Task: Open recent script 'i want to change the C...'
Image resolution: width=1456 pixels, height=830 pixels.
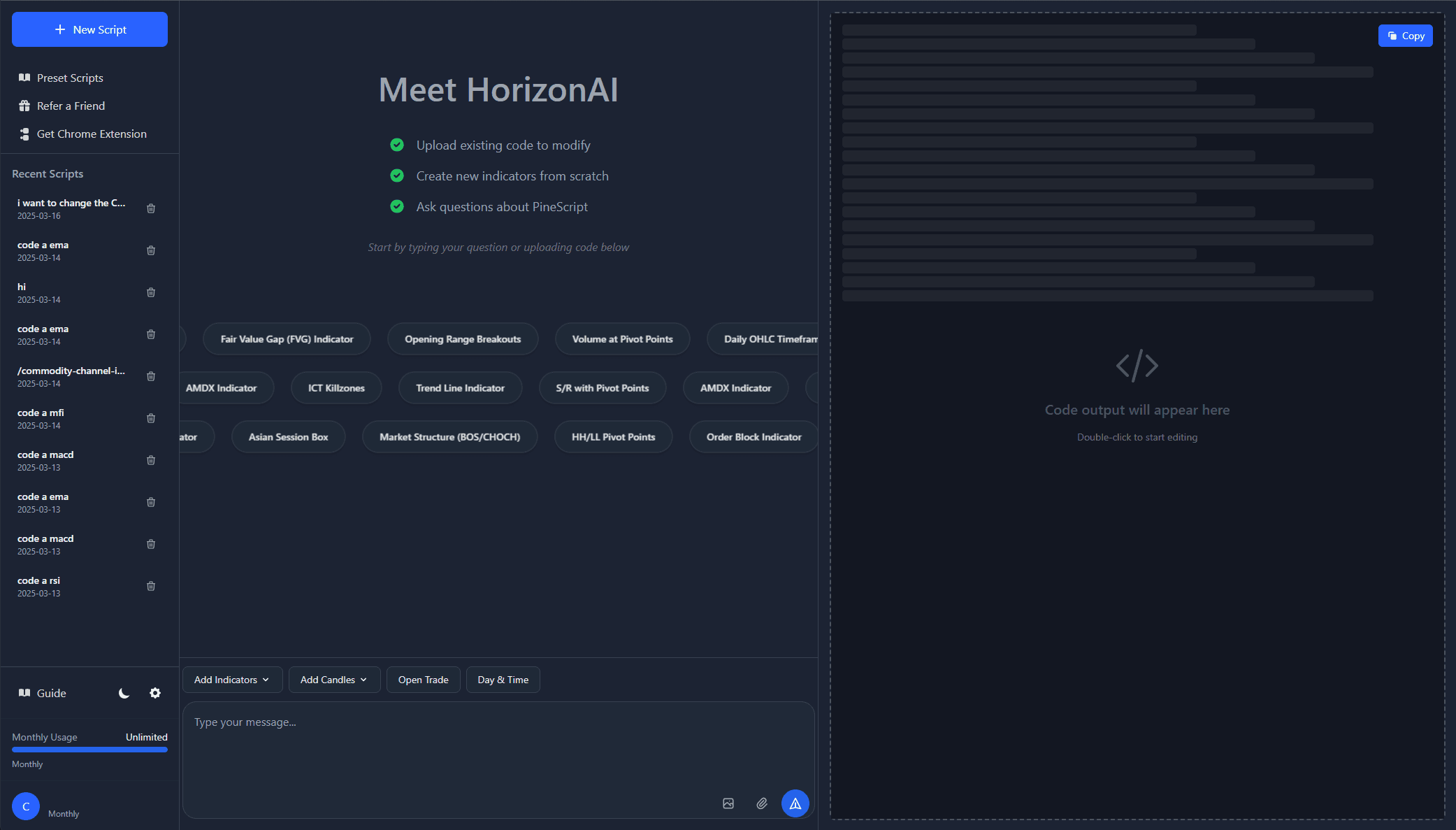Action: tap(71, 208)
